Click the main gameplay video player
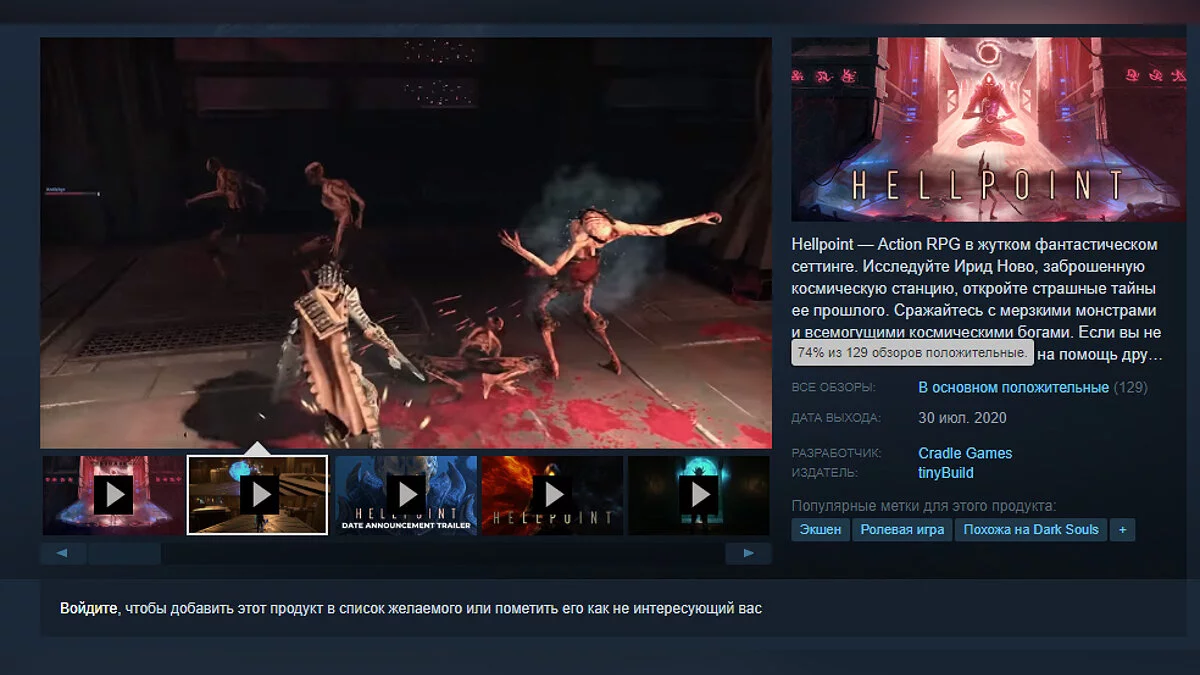The height and width of the screenshot is (675, 1200). coord(406,243)
